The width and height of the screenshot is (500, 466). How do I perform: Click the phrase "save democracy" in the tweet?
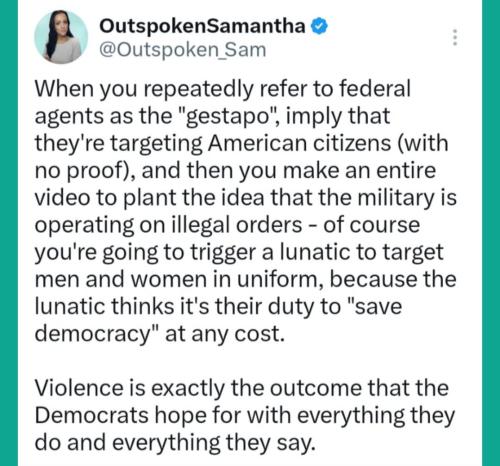(x=218, y=320)
